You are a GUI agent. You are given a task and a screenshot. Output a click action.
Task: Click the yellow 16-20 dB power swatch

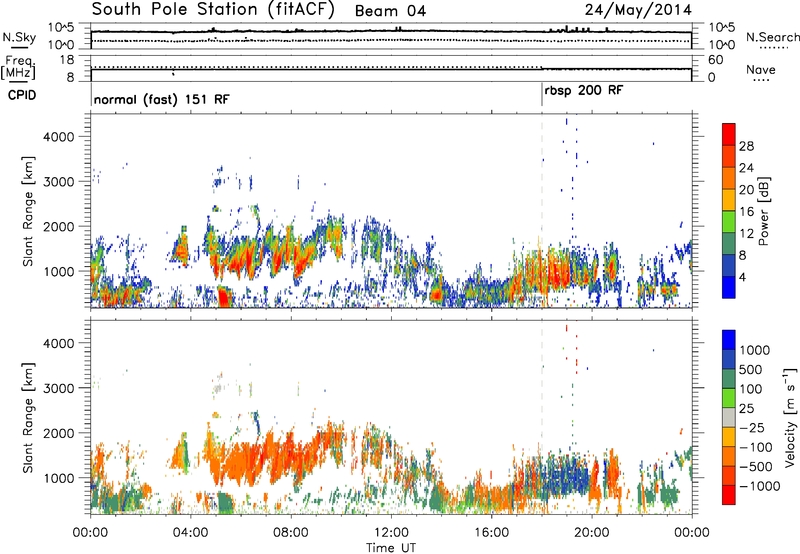pyautogui.click(x=729, y=199)
